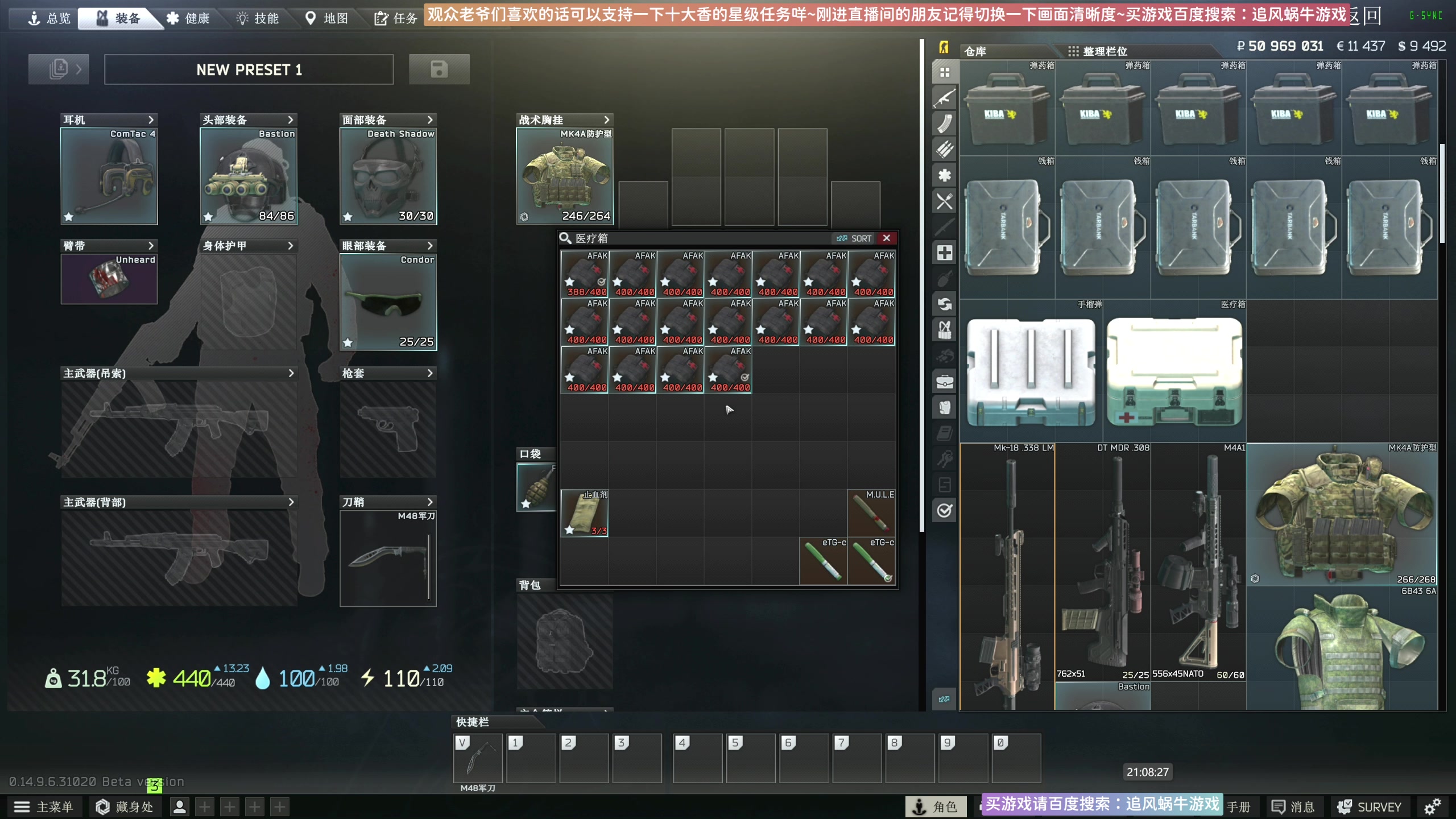This screenshot has height=819, width=1456.
Task: Select the M.U.L.E stimulant injector
Action: 871,512
